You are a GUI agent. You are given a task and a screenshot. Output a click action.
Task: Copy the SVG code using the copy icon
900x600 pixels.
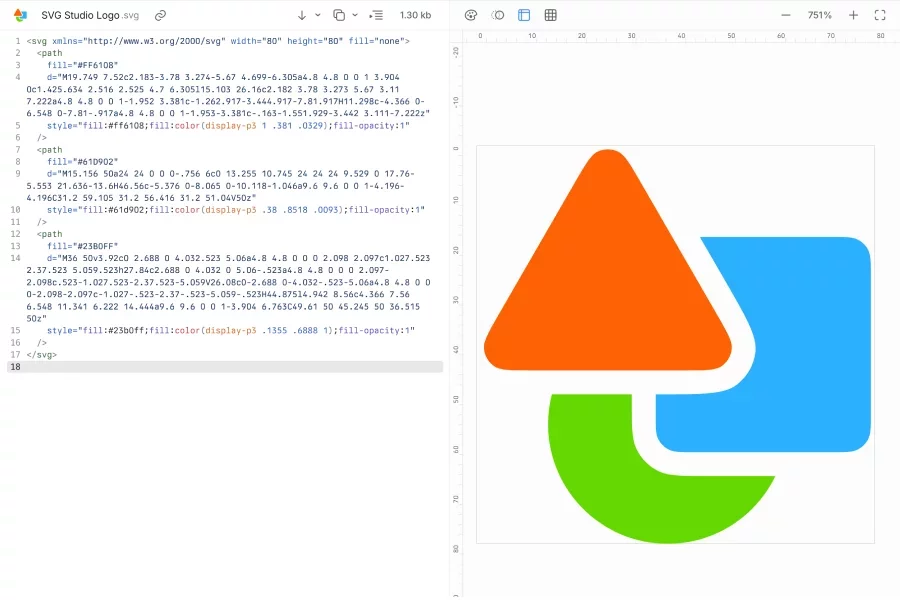pos(338,15)
